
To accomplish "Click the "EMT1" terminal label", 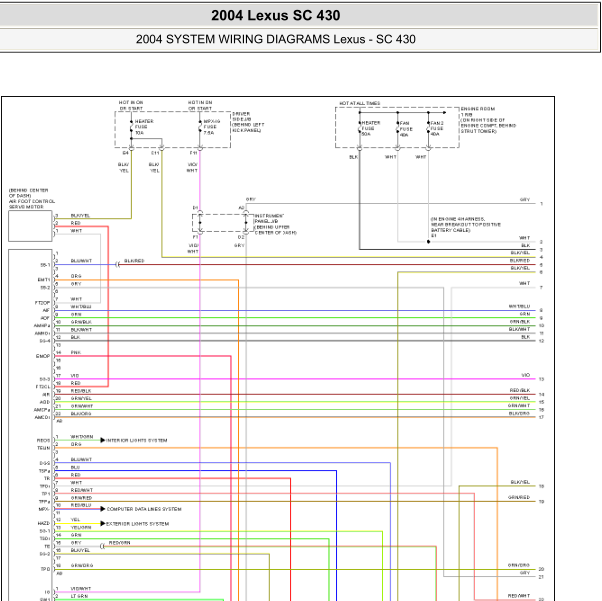I will coord(44,280).
